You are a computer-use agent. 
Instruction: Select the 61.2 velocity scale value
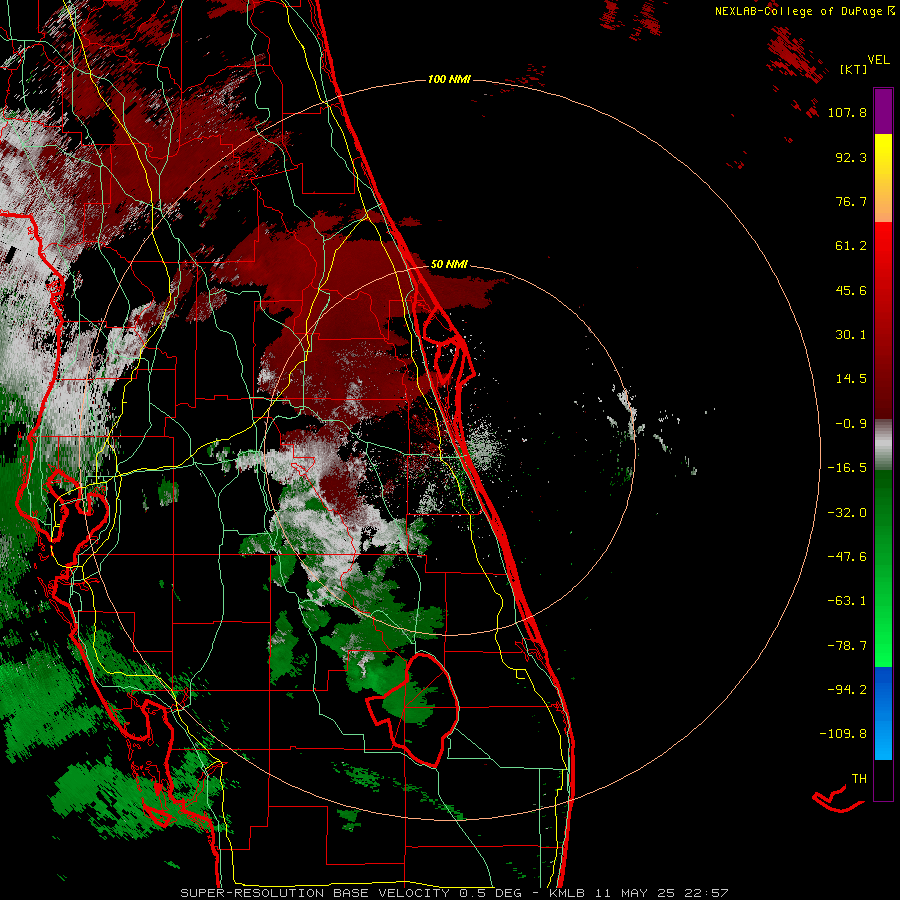[x=851, y=246]
